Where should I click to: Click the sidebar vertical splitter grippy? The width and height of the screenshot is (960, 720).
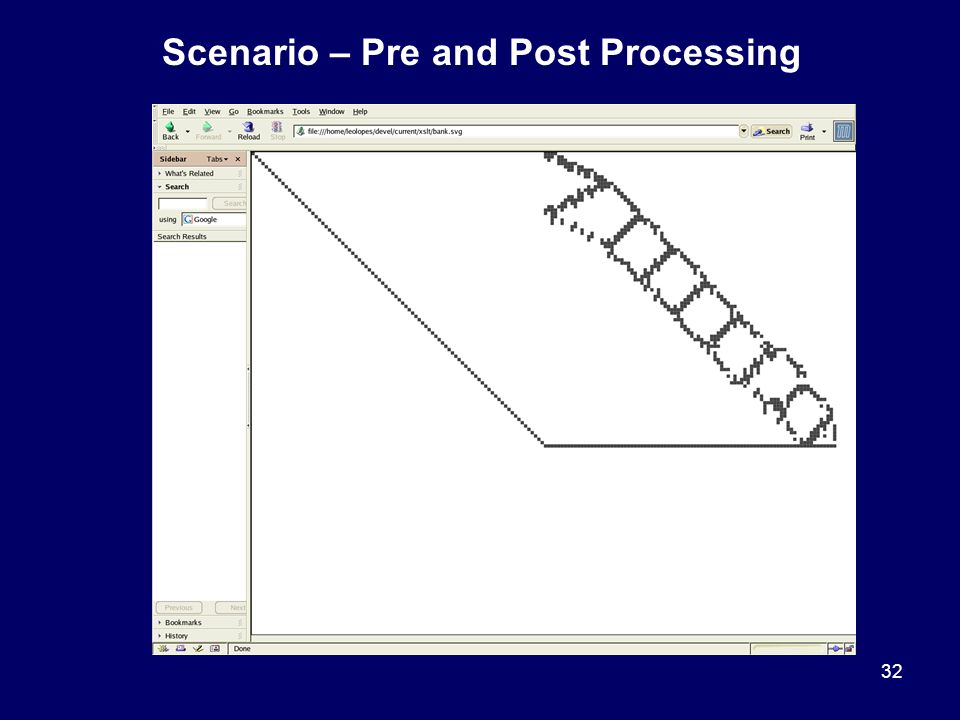click(x=248, y=397)
